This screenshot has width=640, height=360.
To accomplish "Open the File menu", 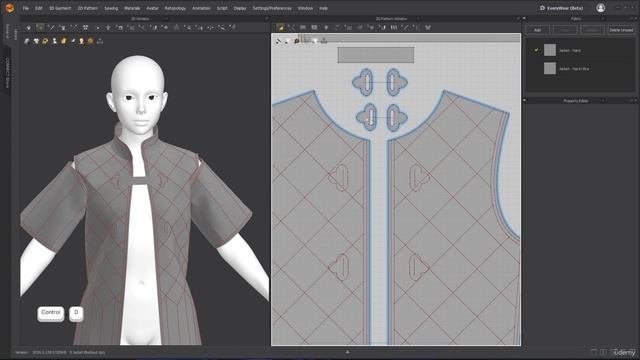I will tap(26, 8).
